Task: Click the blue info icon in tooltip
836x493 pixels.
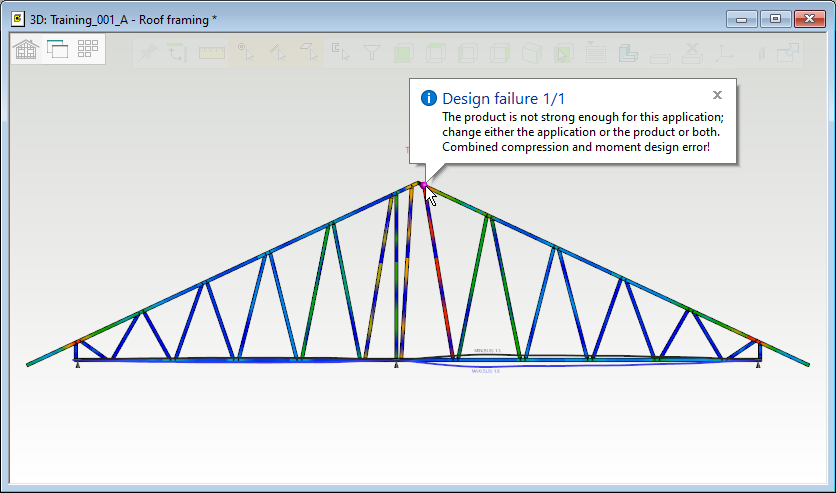Action: (x=429, y=98)
